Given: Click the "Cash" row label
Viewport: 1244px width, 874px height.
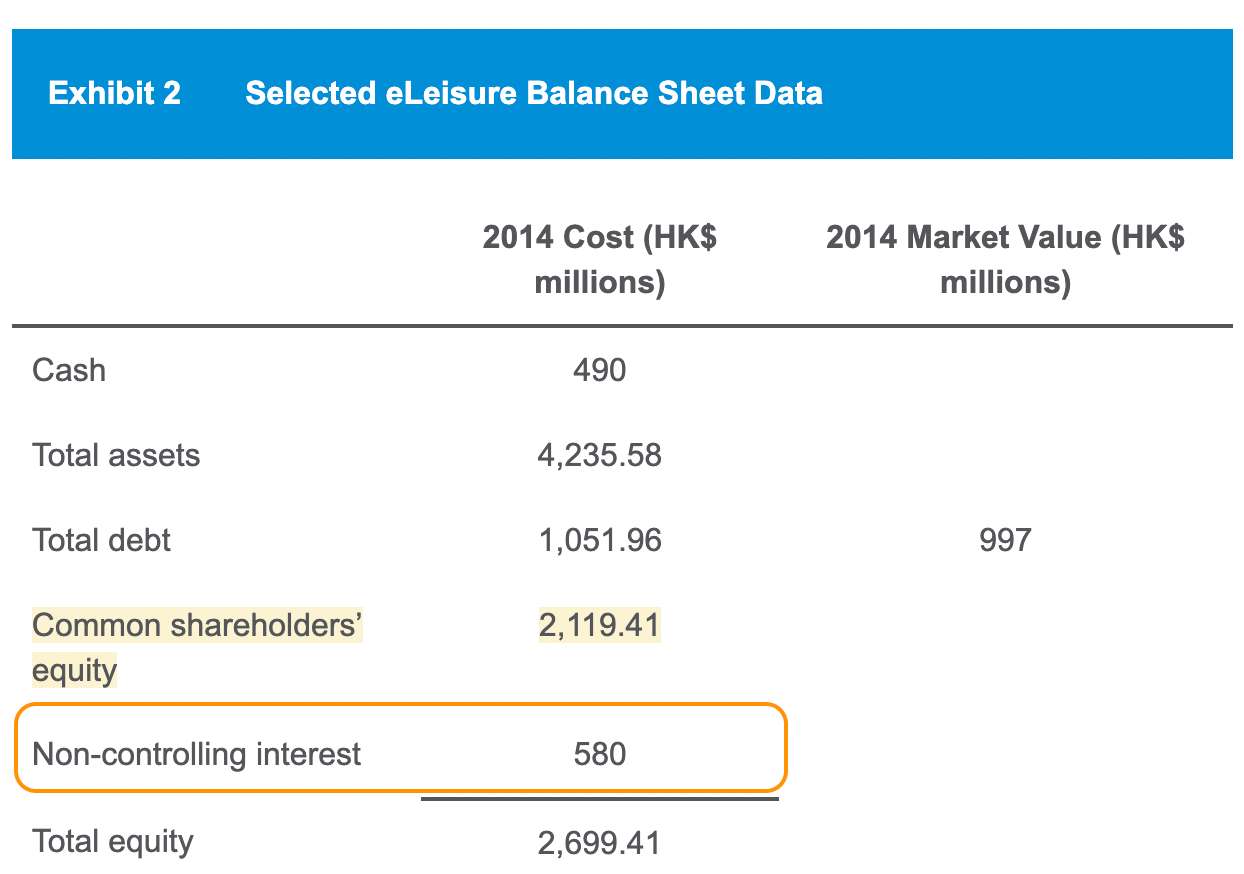Looking at the screenshot, I should 69,370.
